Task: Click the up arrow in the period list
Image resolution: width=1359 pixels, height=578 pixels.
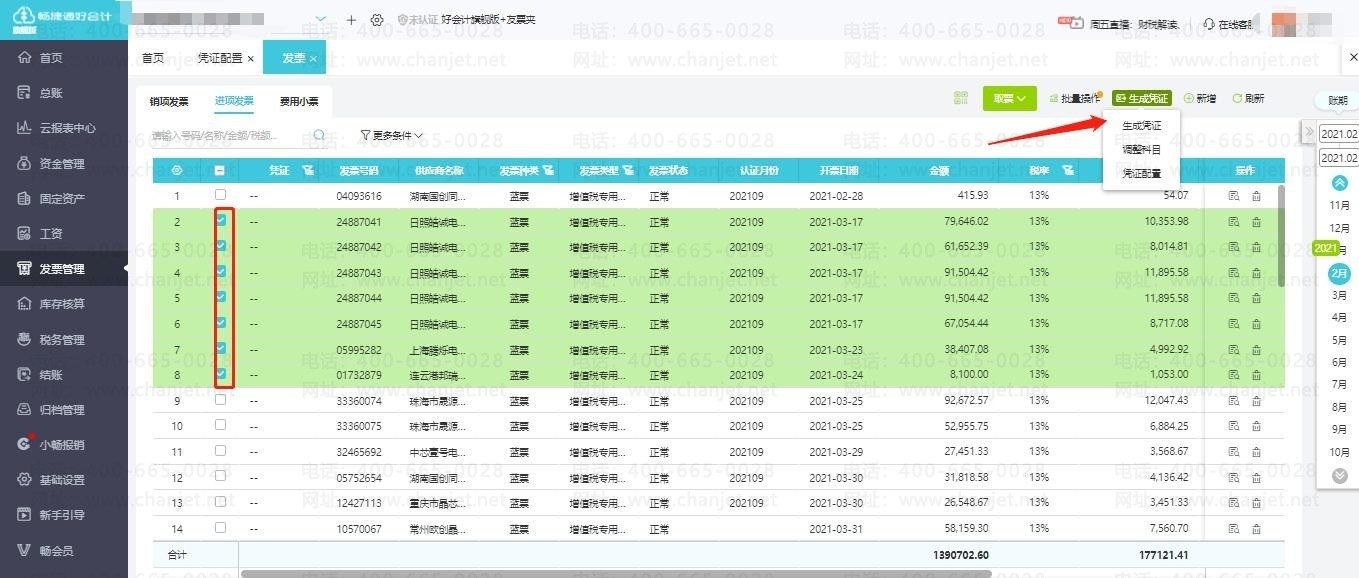Action: (x=1340, y=182)
